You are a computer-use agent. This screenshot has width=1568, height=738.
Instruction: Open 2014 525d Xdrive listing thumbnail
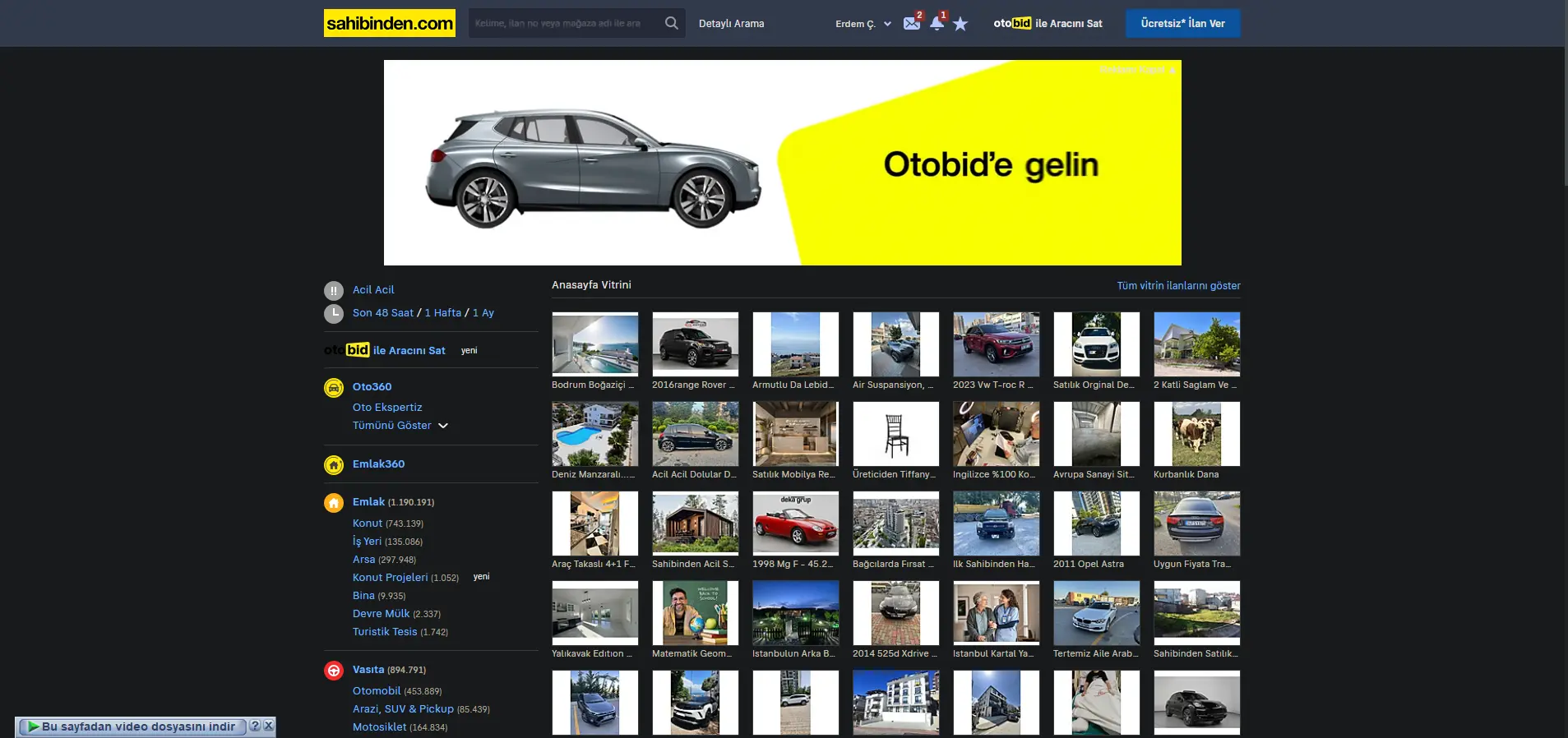click(x=896, y=613)
